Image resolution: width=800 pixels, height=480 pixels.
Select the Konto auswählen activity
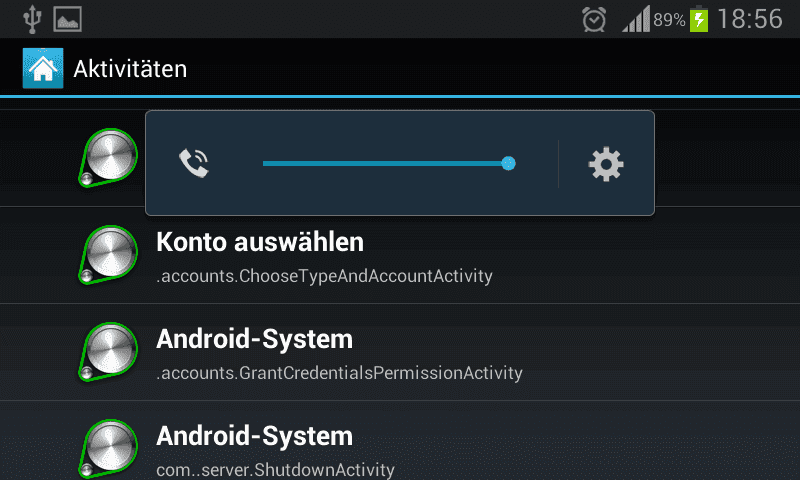click(400, 255)
